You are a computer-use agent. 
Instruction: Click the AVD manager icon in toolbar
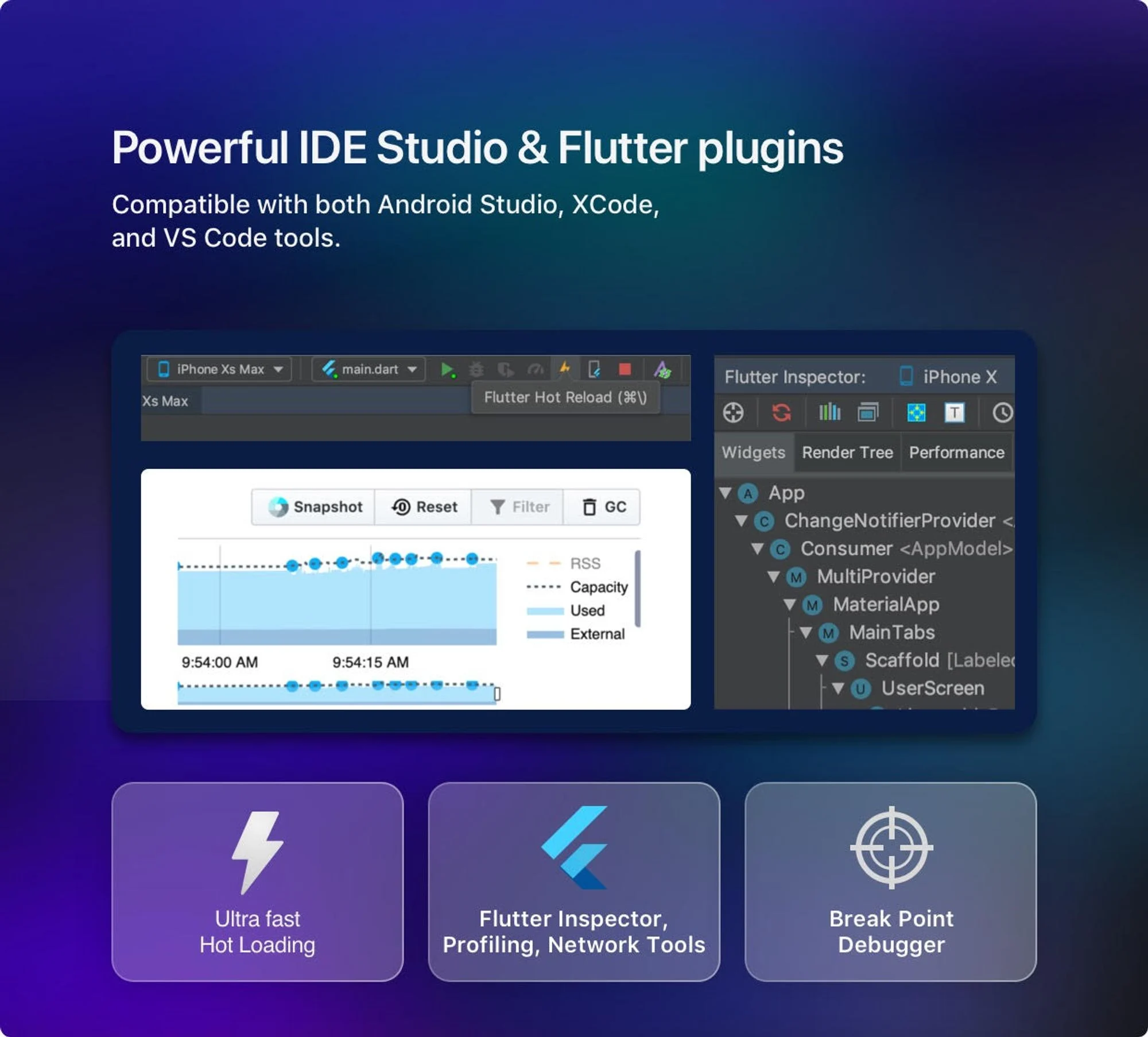tap(662, 369)
